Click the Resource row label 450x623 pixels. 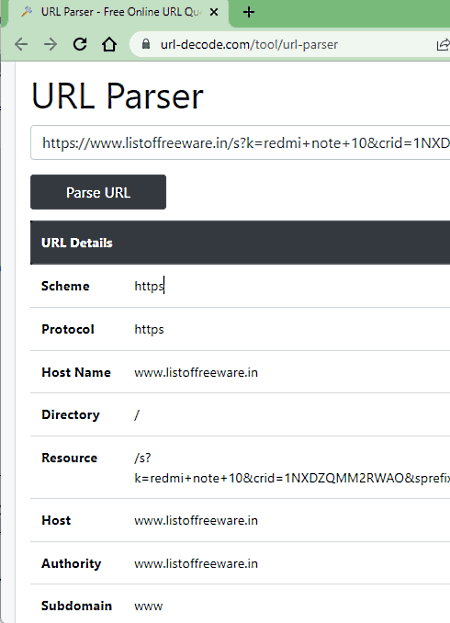tap(70, 458)
